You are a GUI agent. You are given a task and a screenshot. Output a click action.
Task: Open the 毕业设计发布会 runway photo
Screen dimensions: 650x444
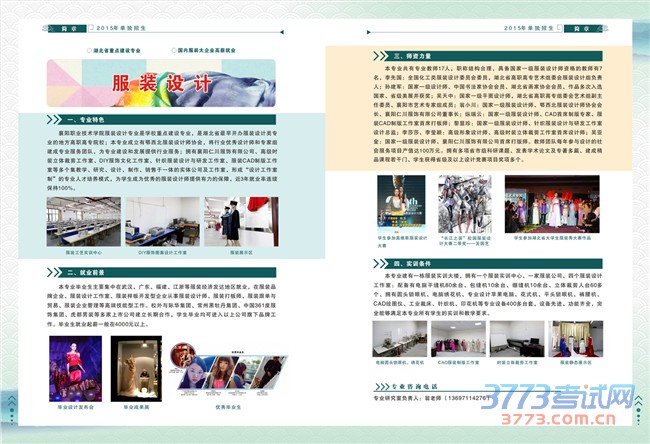click(x=75, y=370)
